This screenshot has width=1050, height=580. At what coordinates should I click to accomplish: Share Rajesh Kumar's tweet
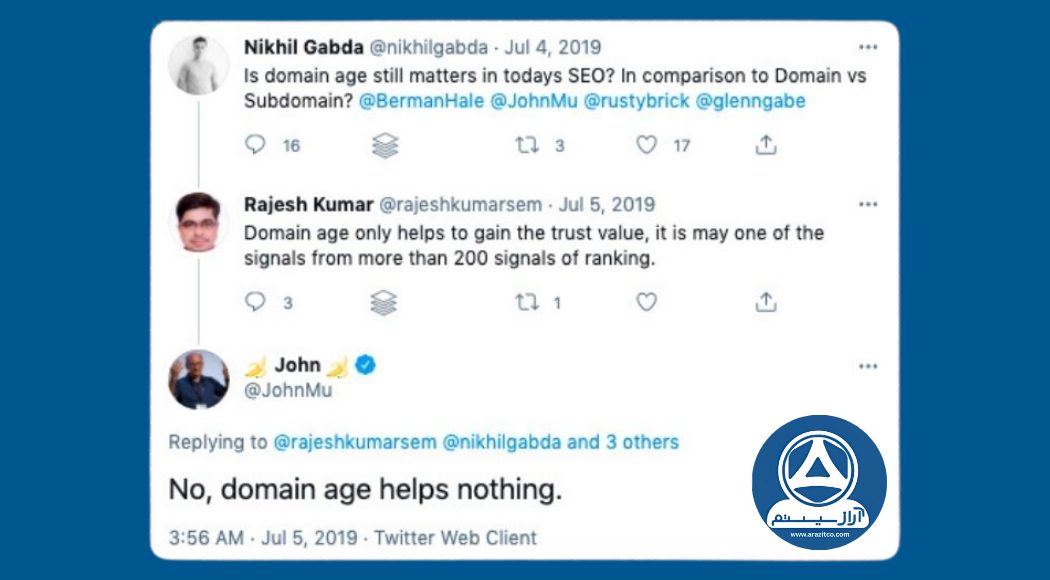click(765, 302)
